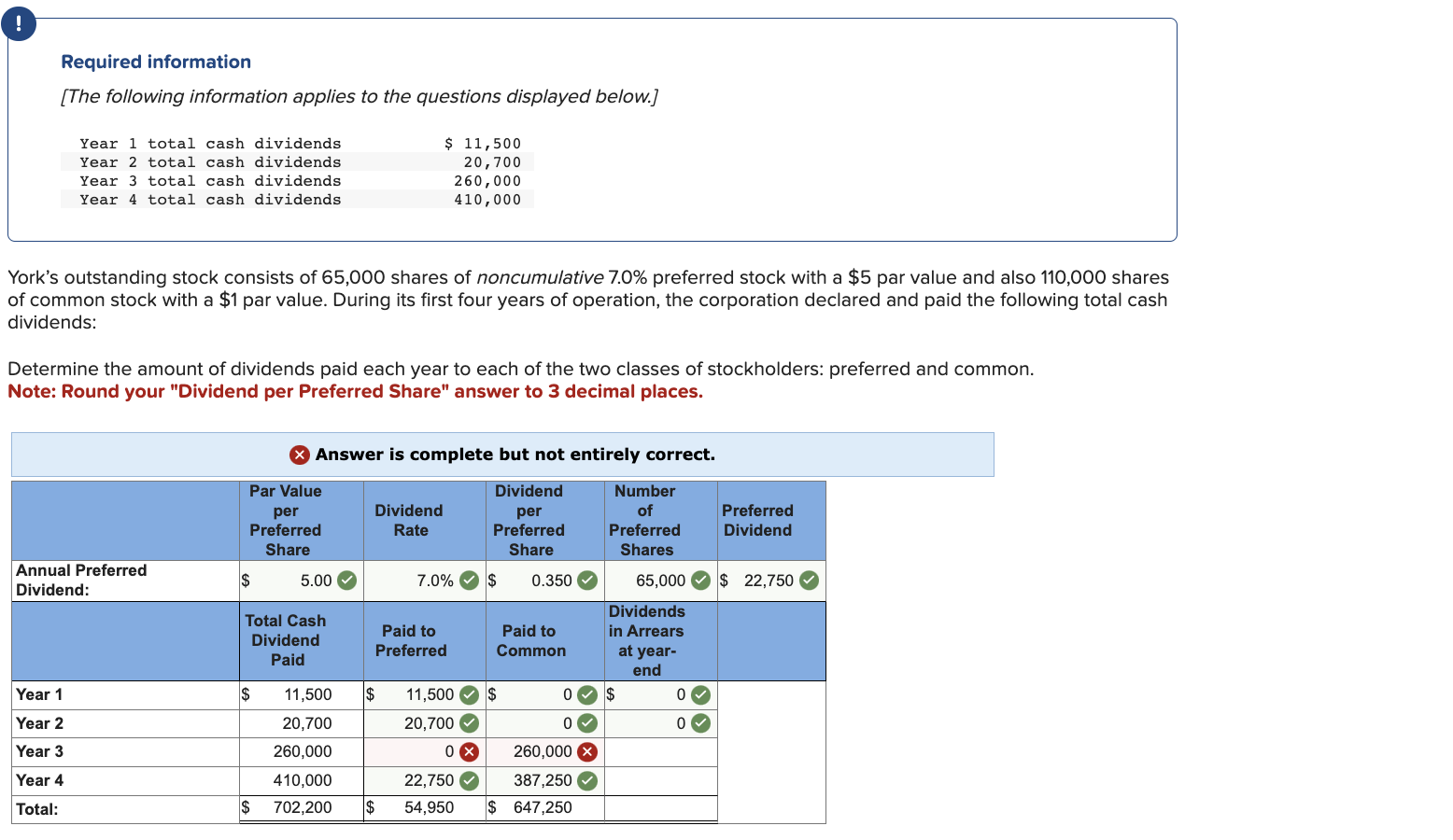This screenshot has height=840, width=1453.
Task: Click green check for Year 4 Paid to Preferred
Action: 470,780
